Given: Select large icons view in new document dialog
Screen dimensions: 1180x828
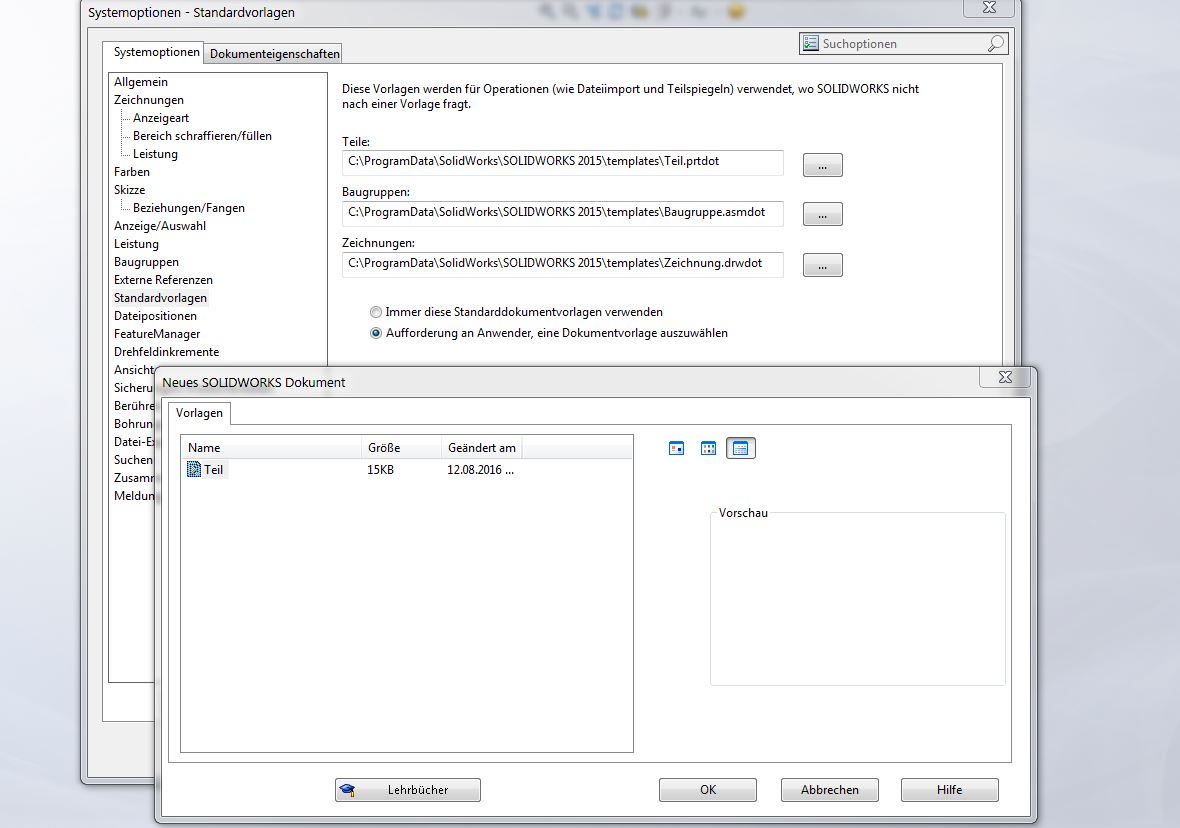Looking at the screenshot, I should [x=677, y=449].
